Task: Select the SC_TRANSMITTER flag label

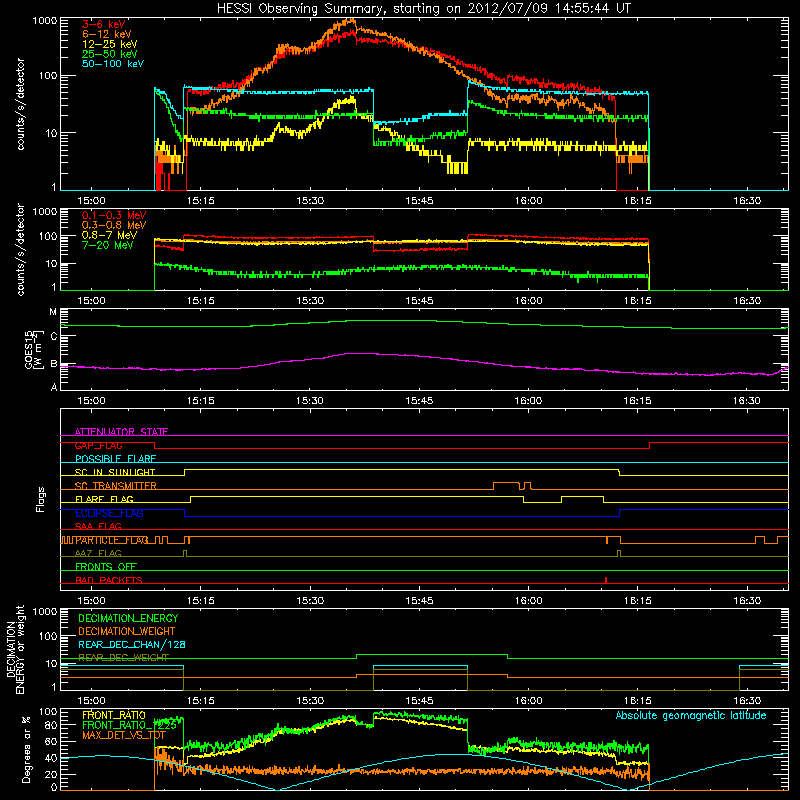Action: [116, 486]
